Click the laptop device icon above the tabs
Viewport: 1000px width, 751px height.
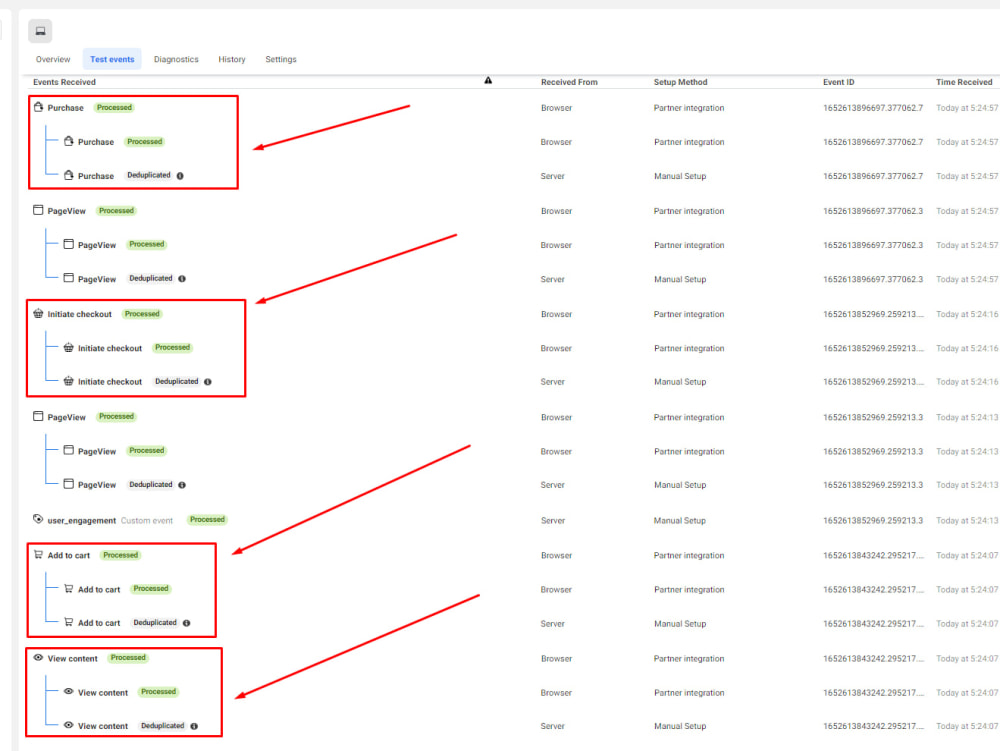click(x=40, y=31)
